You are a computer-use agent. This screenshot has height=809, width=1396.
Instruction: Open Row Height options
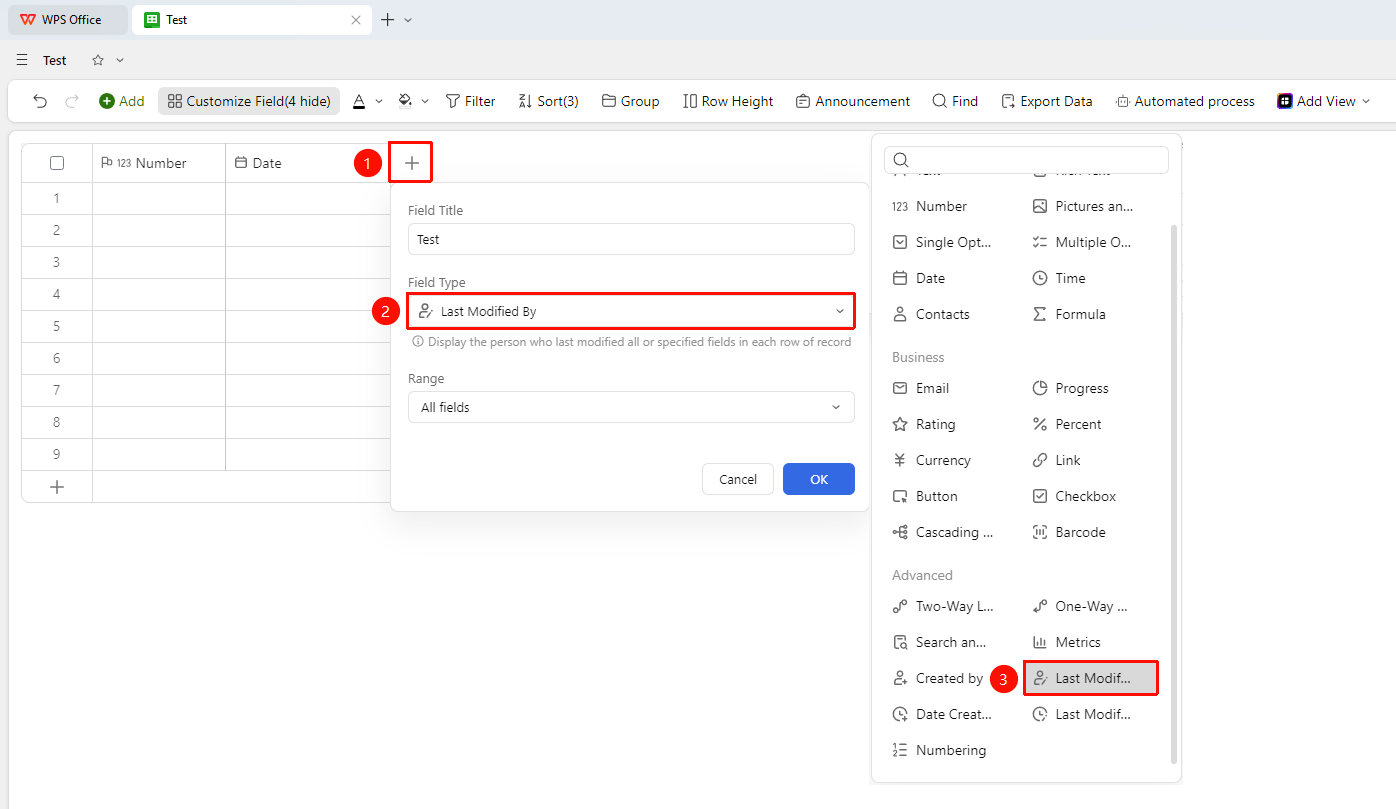coord(728,101)
